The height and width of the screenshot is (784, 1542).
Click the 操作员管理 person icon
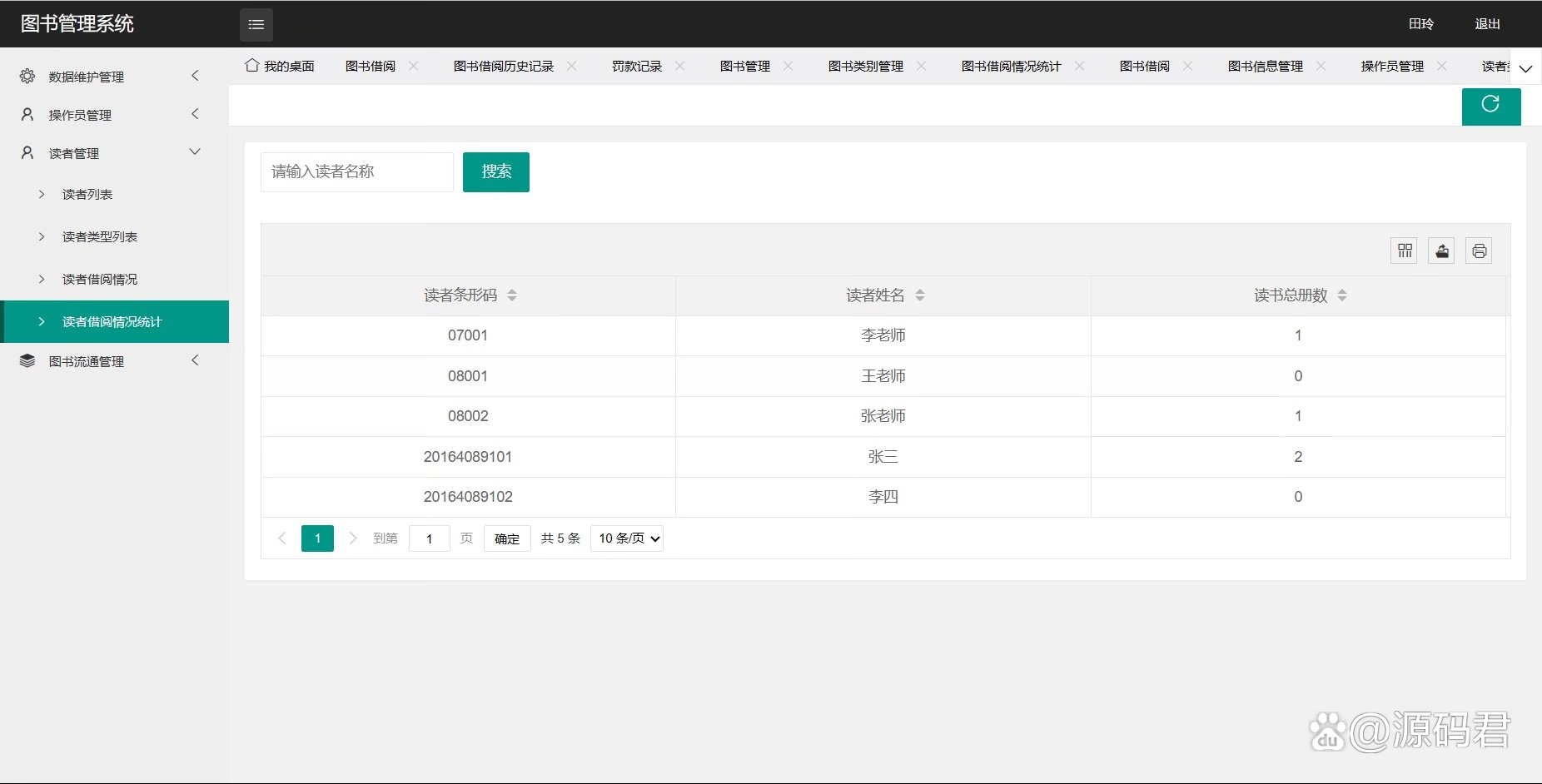[x=27, y=114]
